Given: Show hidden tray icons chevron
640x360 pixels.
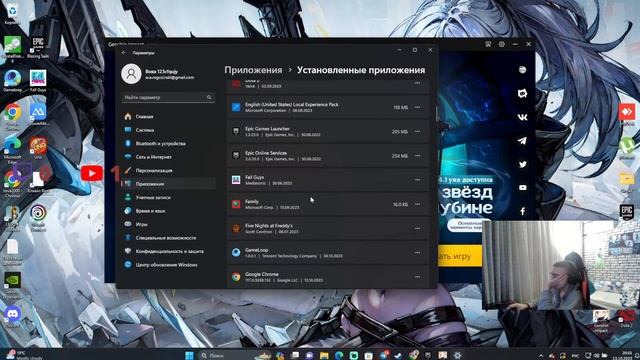Looking at the screenshot, I should tap(541, 356).
